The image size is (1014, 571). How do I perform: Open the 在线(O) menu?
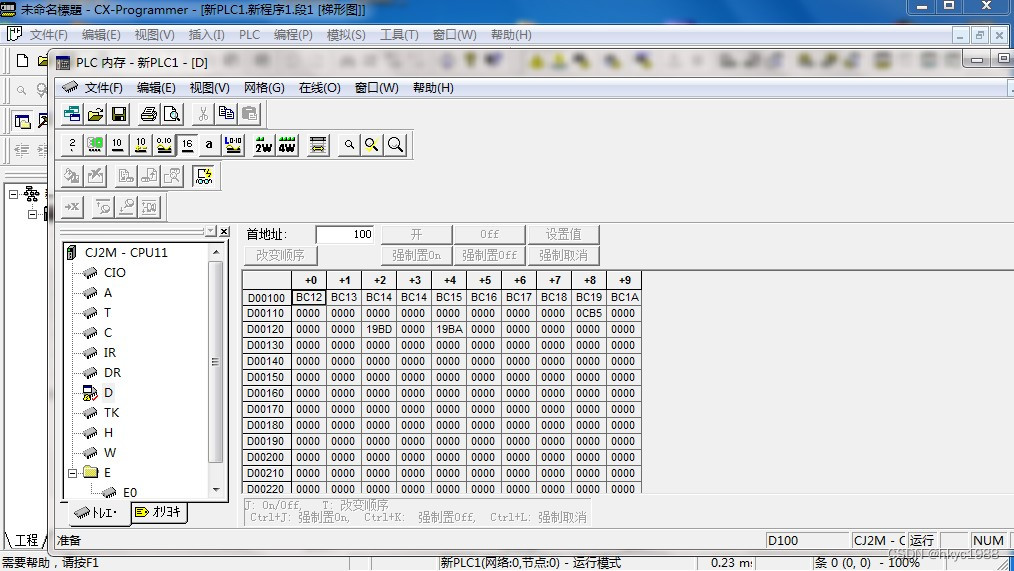point(319,88)
